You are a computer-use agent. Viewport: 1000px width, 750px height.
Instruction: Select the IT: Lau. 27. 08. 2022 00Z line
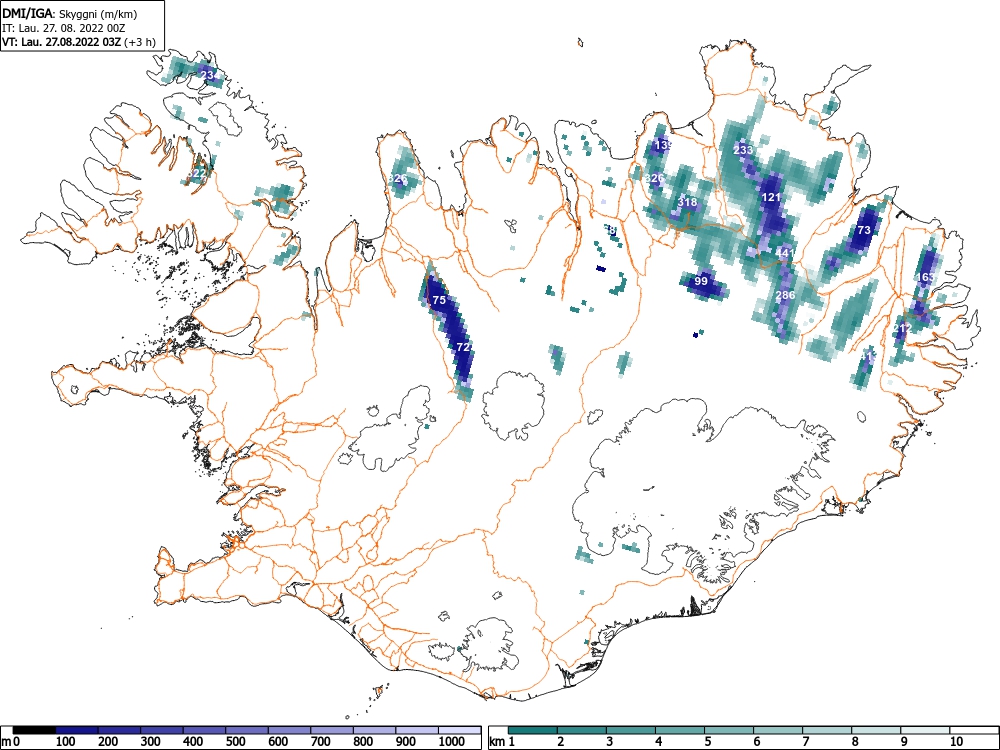coord(63,28)
